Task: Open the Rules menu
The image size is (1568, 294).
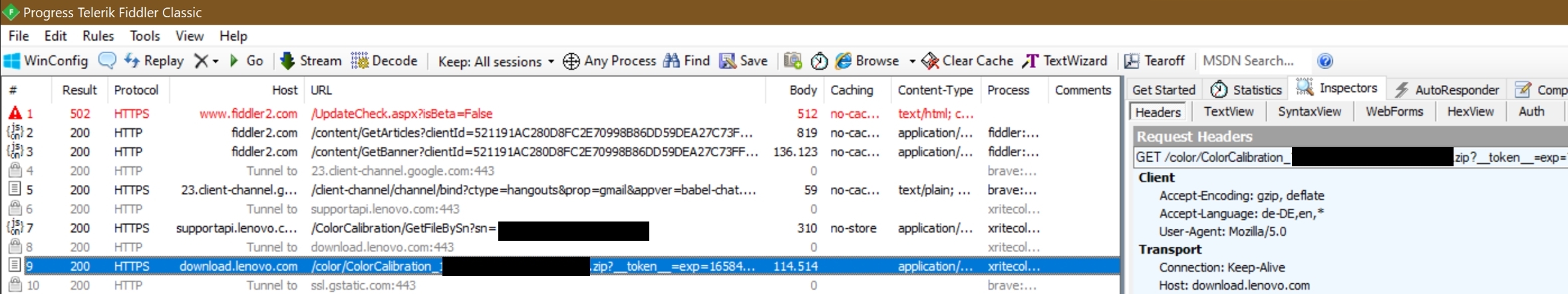Action: pos(98,36)
